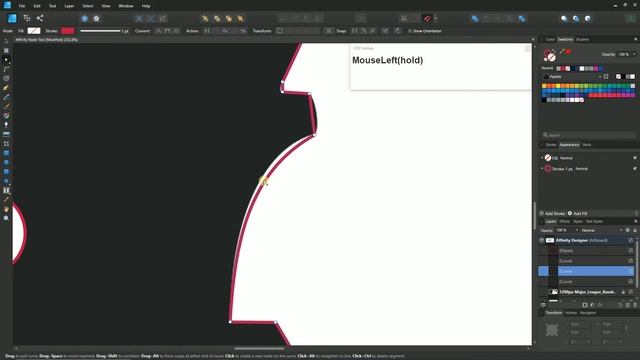Select the Color Picker tool
The image size is (640, 360).
coord(6,200)
